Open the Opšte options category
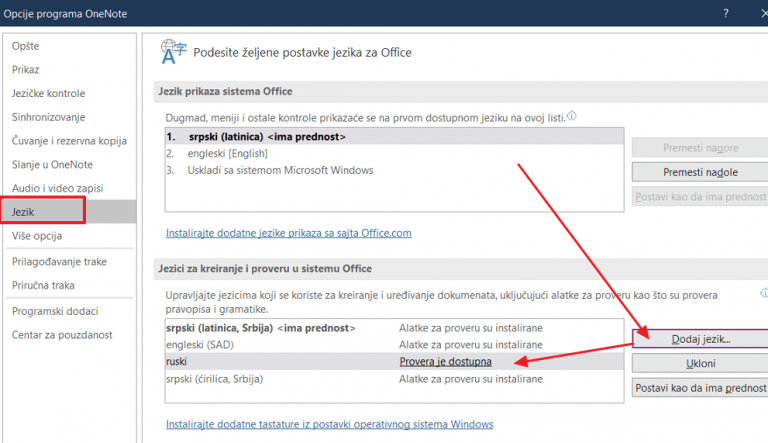 pyautogui.click(x=25, y=46)
